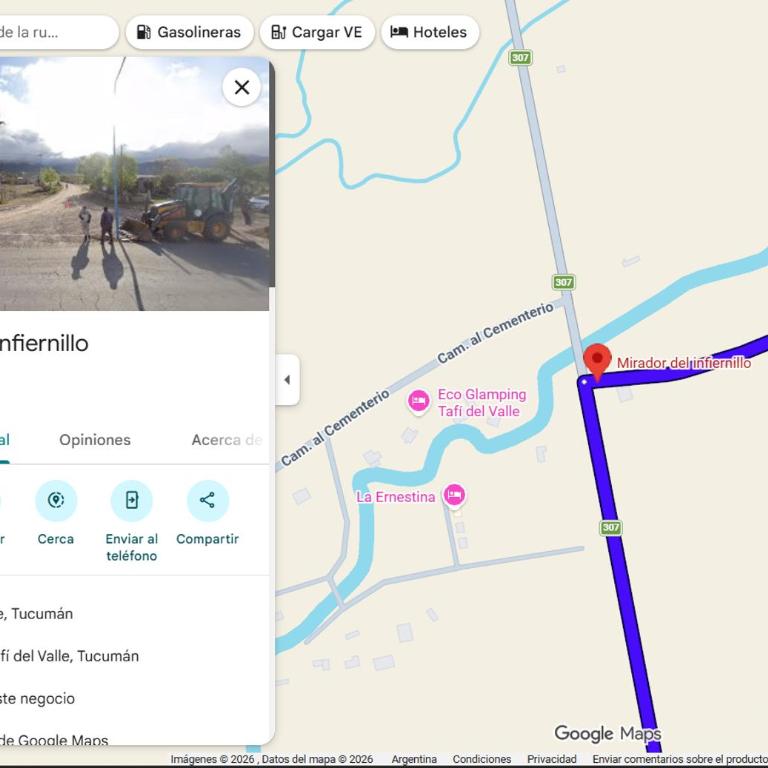The height and width of the screenshot is (768, 768).
Task: Open the street view photo thumbnail
Action: (x=133, y=184)
